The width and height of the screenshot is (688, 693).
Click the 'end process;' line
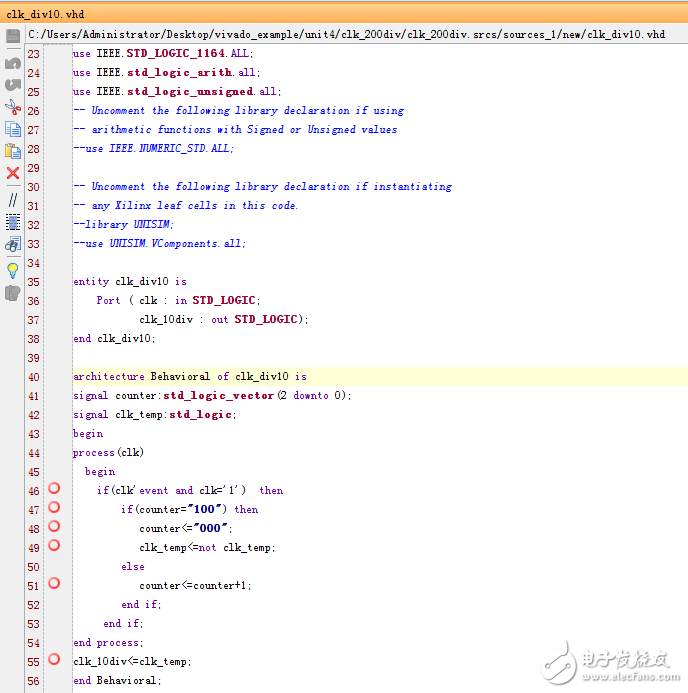point(108,643)
